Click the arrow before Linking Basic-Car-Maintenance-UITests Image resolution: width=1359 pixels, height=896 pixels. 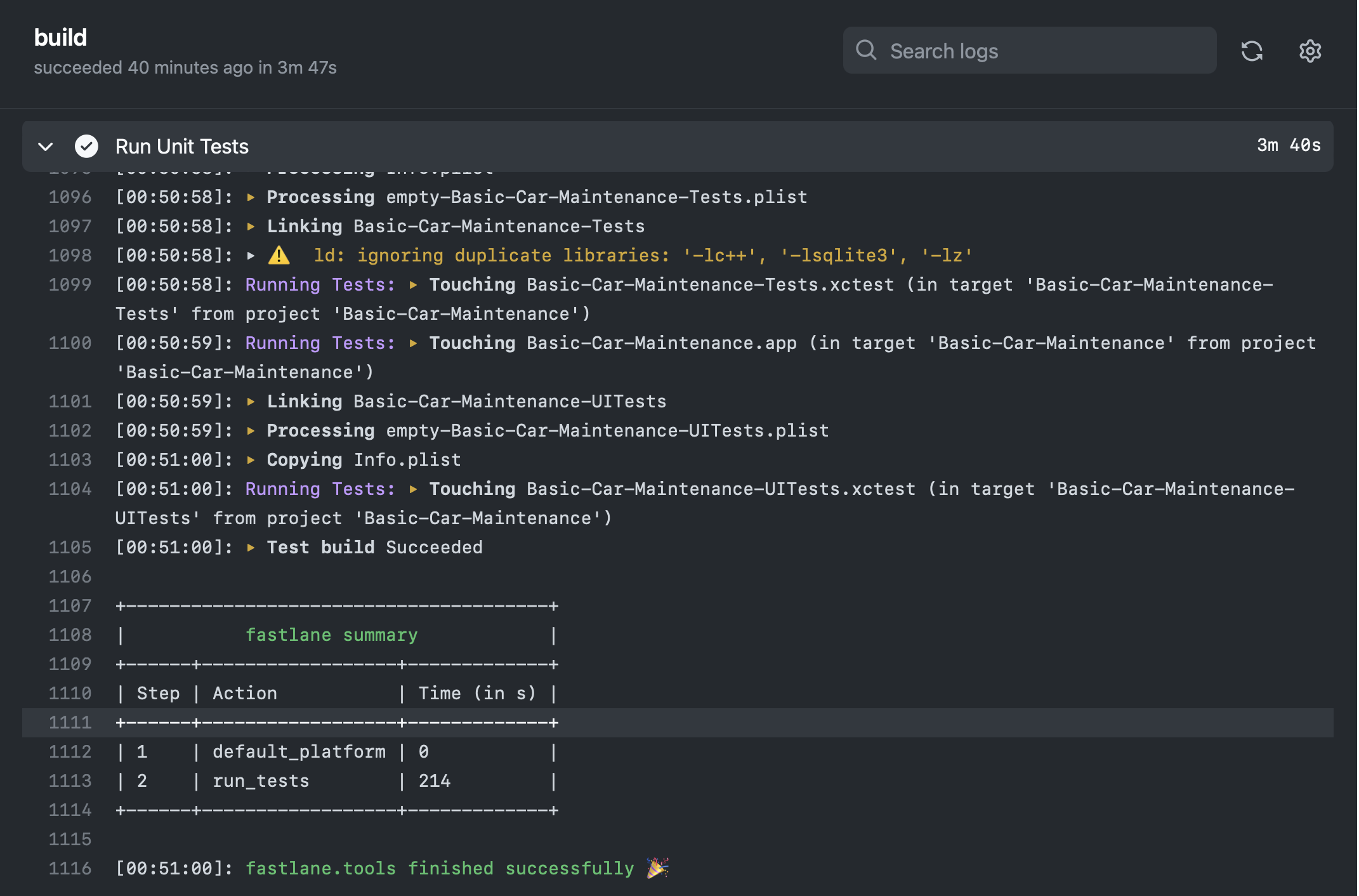click(250, 401)
